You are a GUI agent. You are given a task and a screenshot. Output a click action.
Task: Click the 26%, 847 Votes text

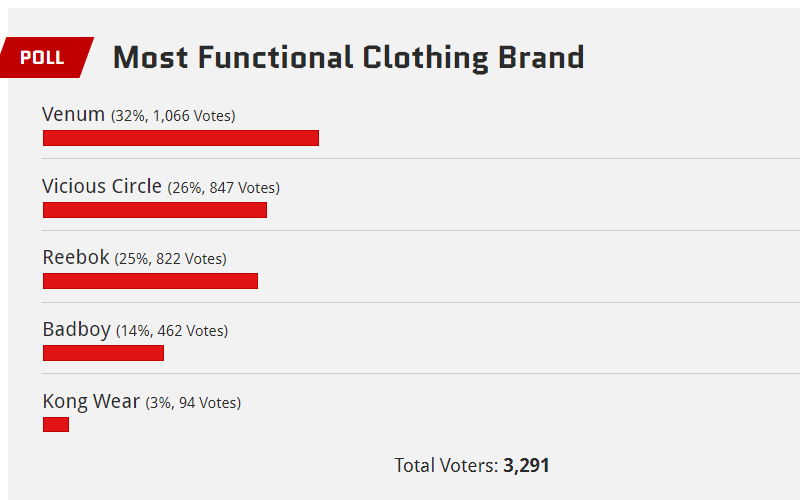click(223, 188)
